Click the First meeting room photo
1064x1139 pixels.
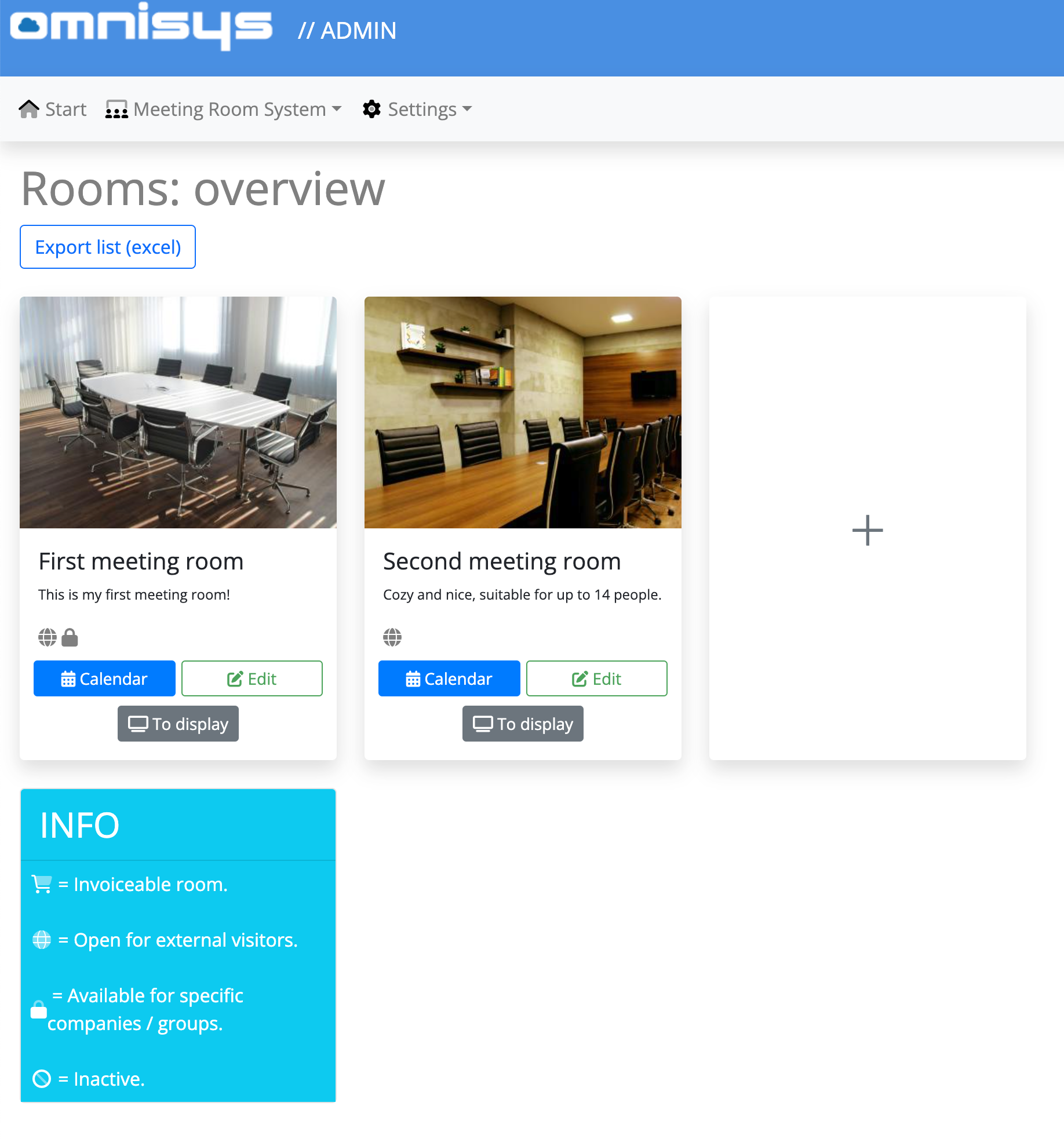tap(178, 412)
